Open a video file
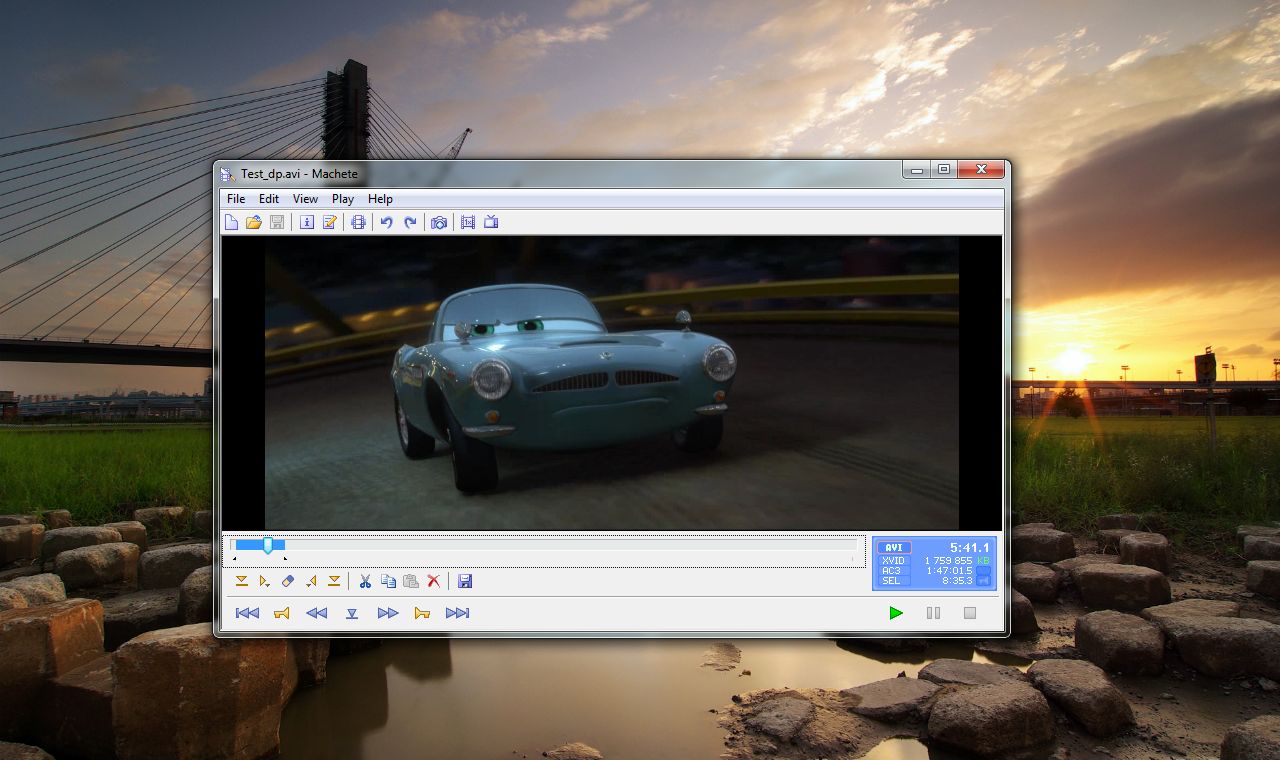The image size is (1280, 760). pos(253,222)
